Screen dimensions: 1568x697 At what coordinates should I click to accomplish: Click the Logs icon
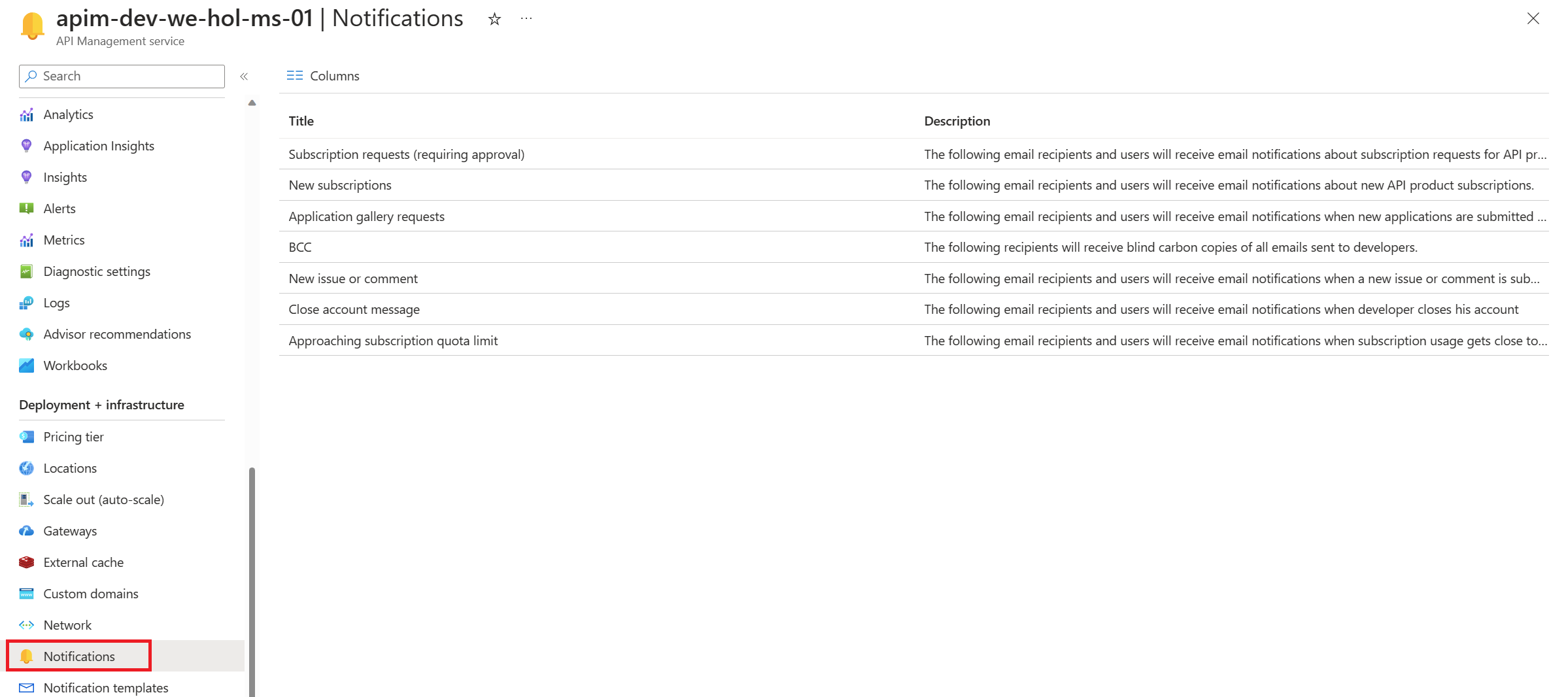click(26, 303)
